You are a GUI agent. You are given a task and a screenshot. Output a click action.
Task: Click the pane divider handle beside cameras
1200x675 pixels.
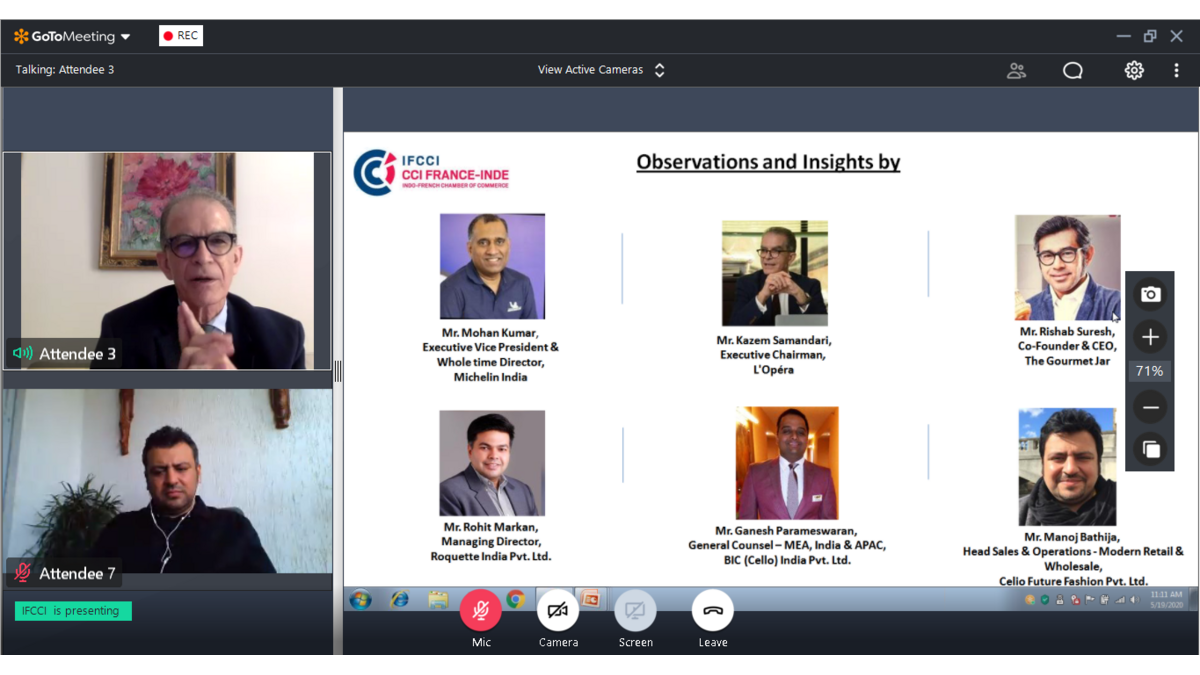tap(338, 371)
